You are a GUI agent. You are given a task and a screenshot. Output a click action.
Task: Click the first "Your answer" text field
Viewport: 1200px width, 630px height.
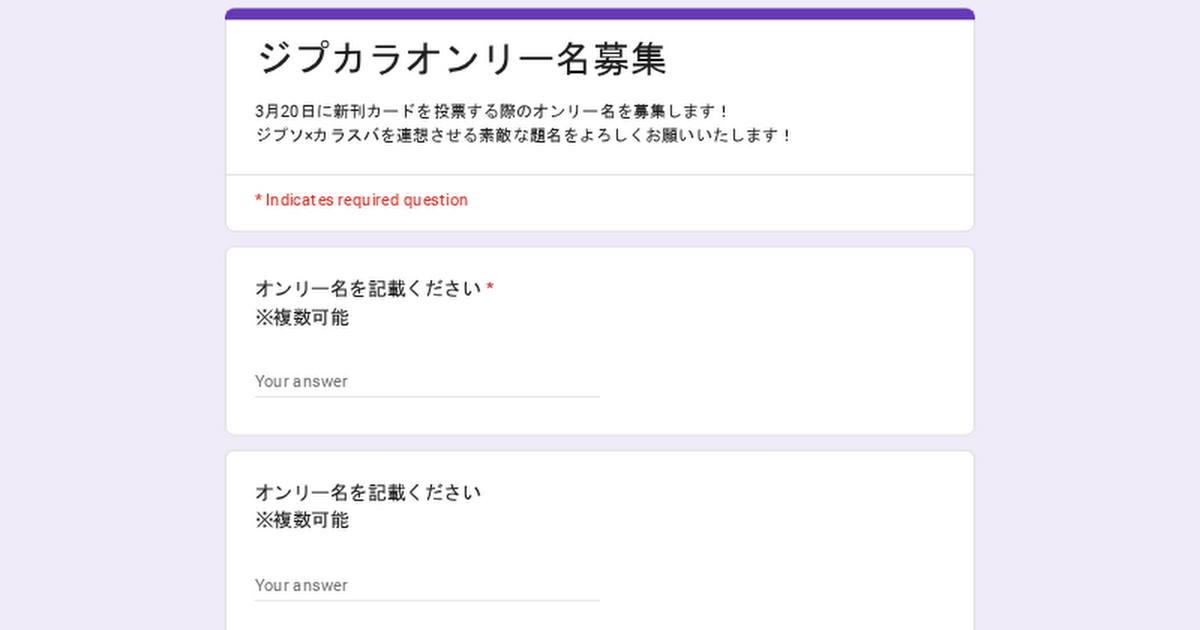426,381
